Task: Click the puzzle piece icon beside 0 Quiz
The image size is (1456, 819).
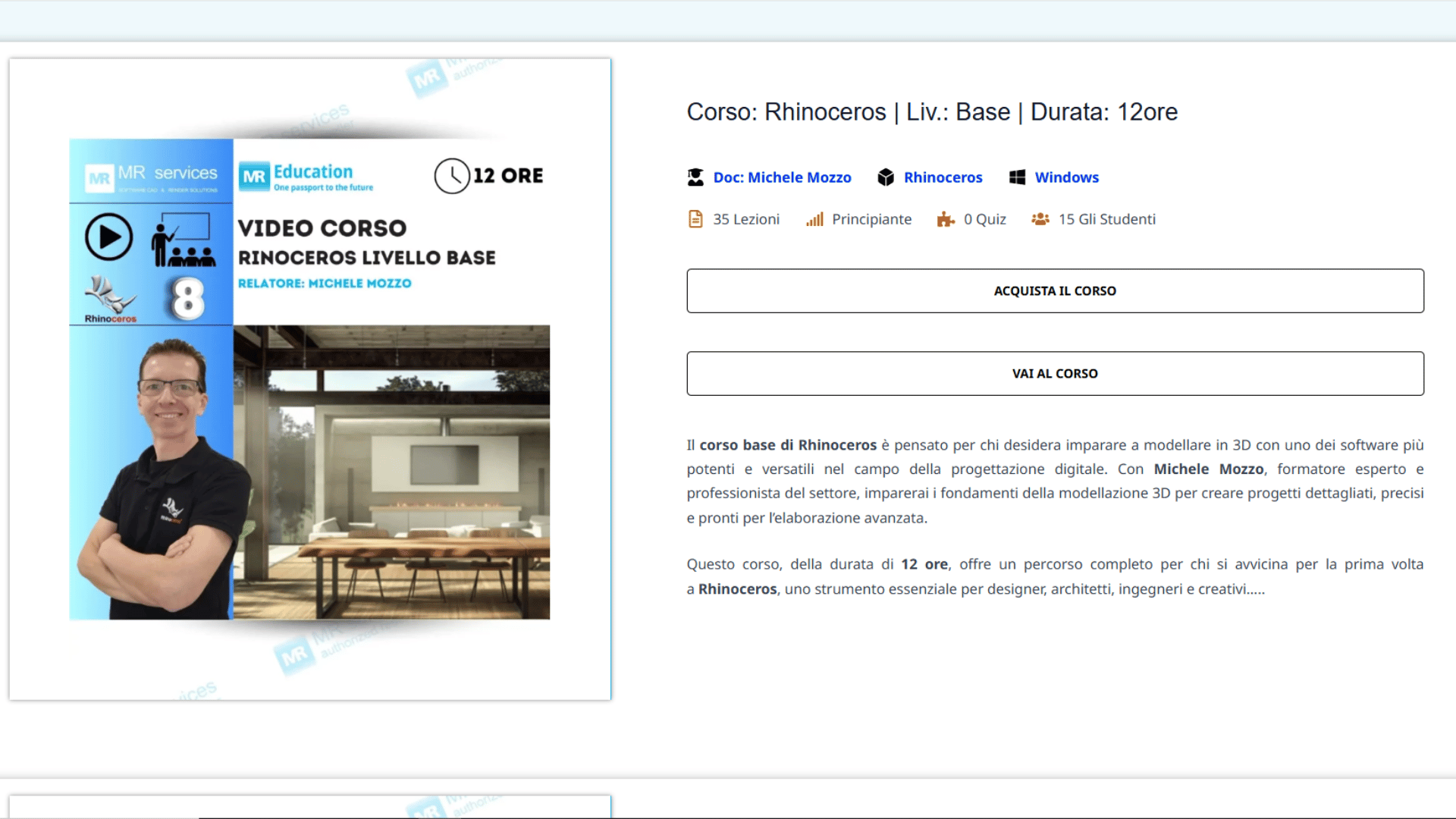Action: tap(946, 219)
